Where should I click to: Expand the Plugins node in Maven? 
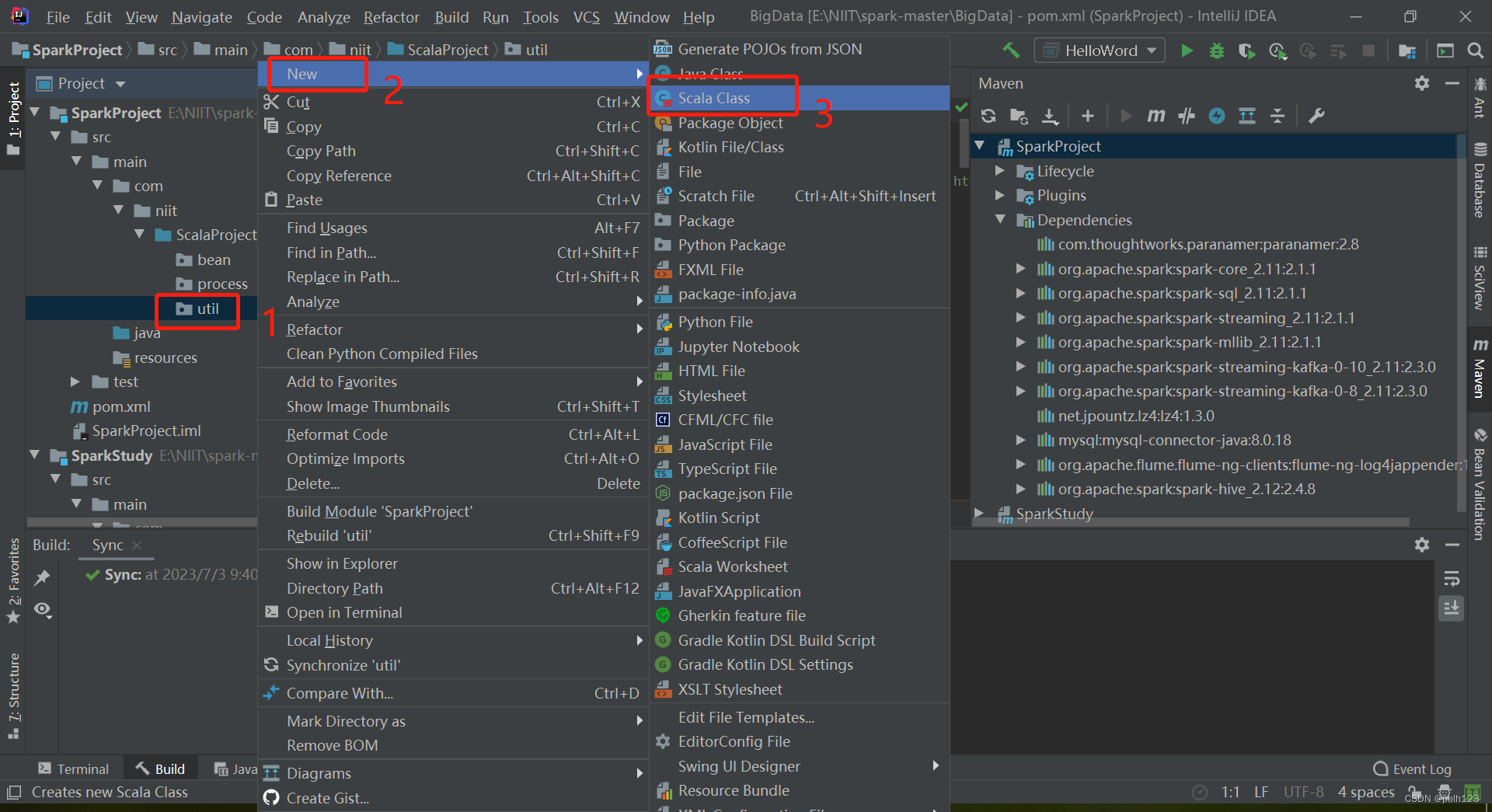[1001, 195]
